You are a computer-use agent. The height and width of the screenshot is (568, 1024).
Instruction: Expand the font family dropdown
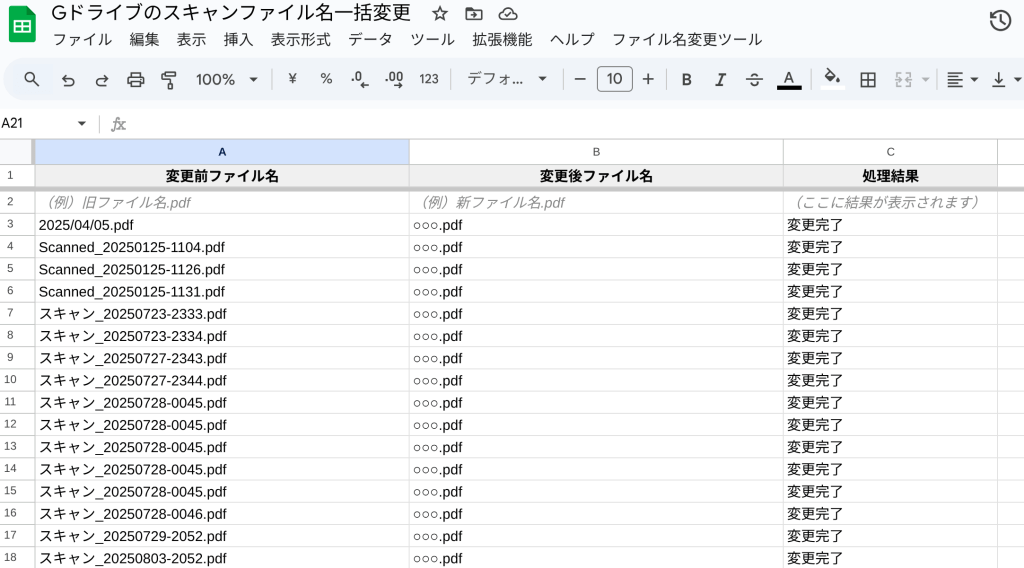[508, 79]
